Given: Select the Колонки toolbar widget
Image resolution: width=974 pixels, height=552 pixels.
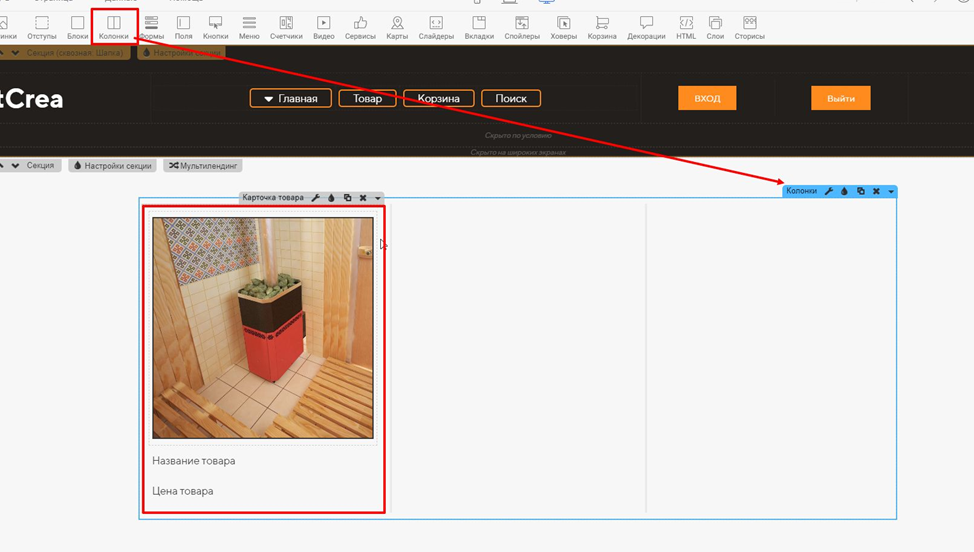Looking at the screenshot, I should (114, 28).
